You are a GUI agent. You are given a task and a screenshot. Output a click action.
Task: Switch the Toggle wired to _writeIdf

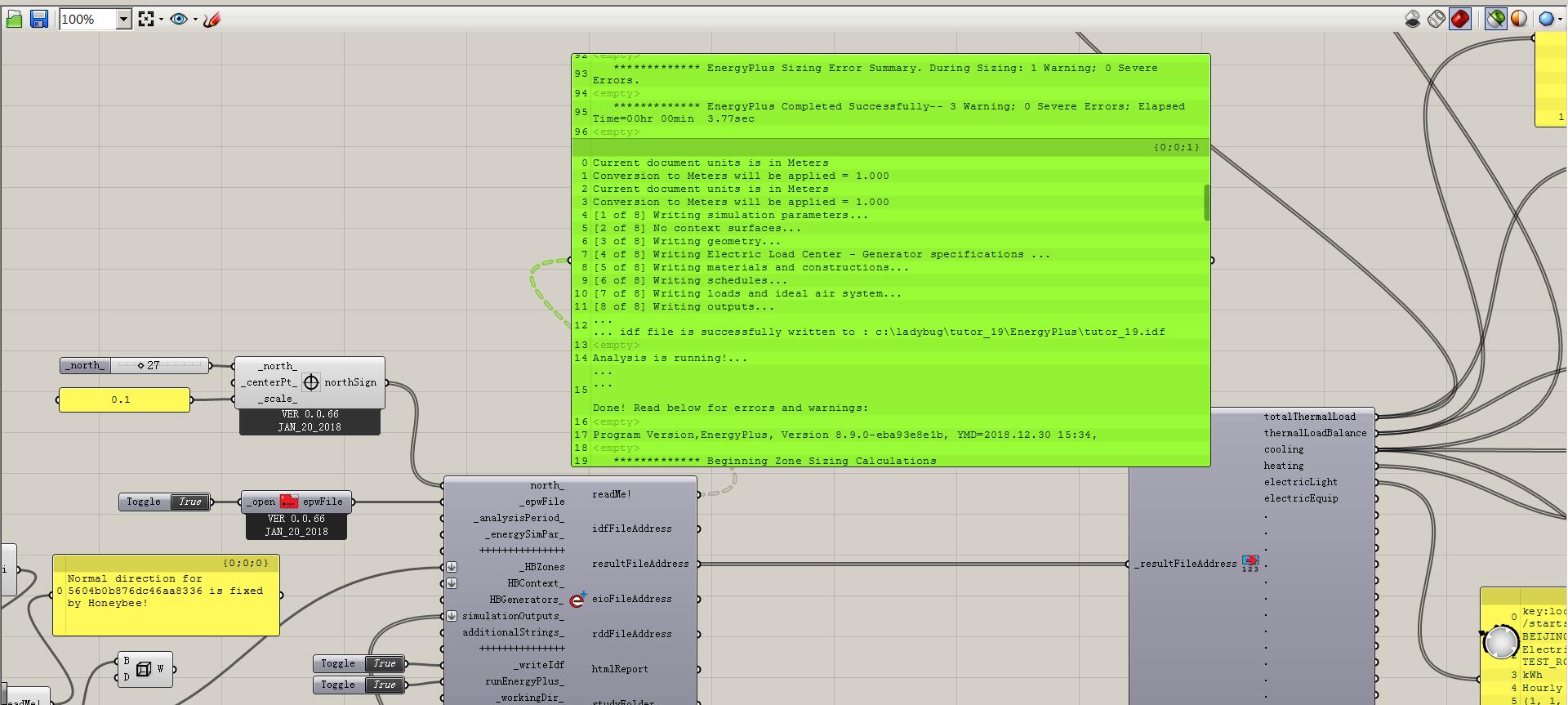point(384,663)
